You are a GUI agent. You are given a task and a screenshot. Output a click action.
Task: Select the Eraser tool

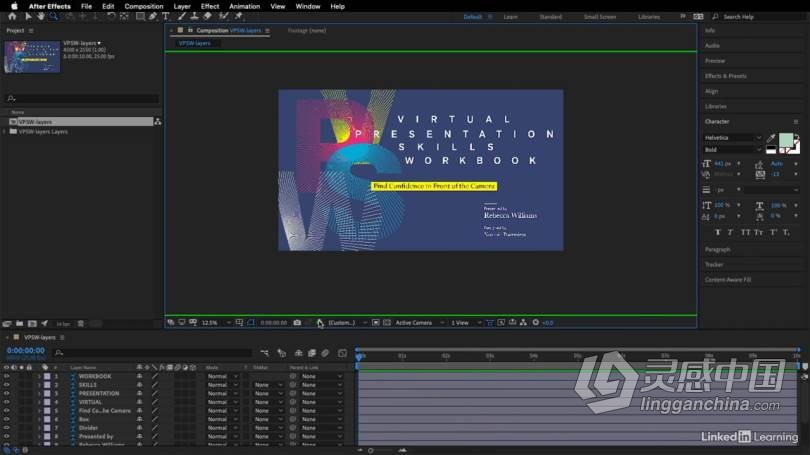[207, 17]
